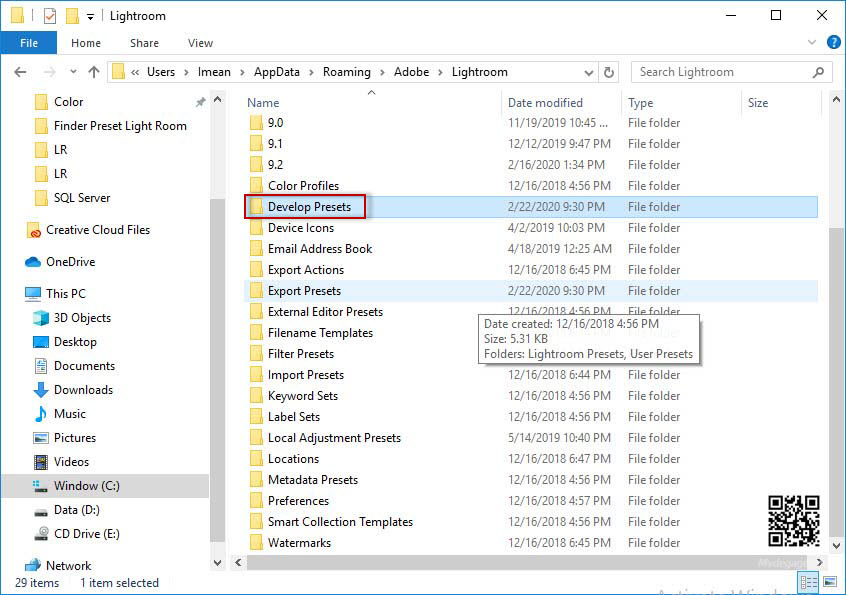Click the New Folder icon in title bar

[x=72, y=16]
